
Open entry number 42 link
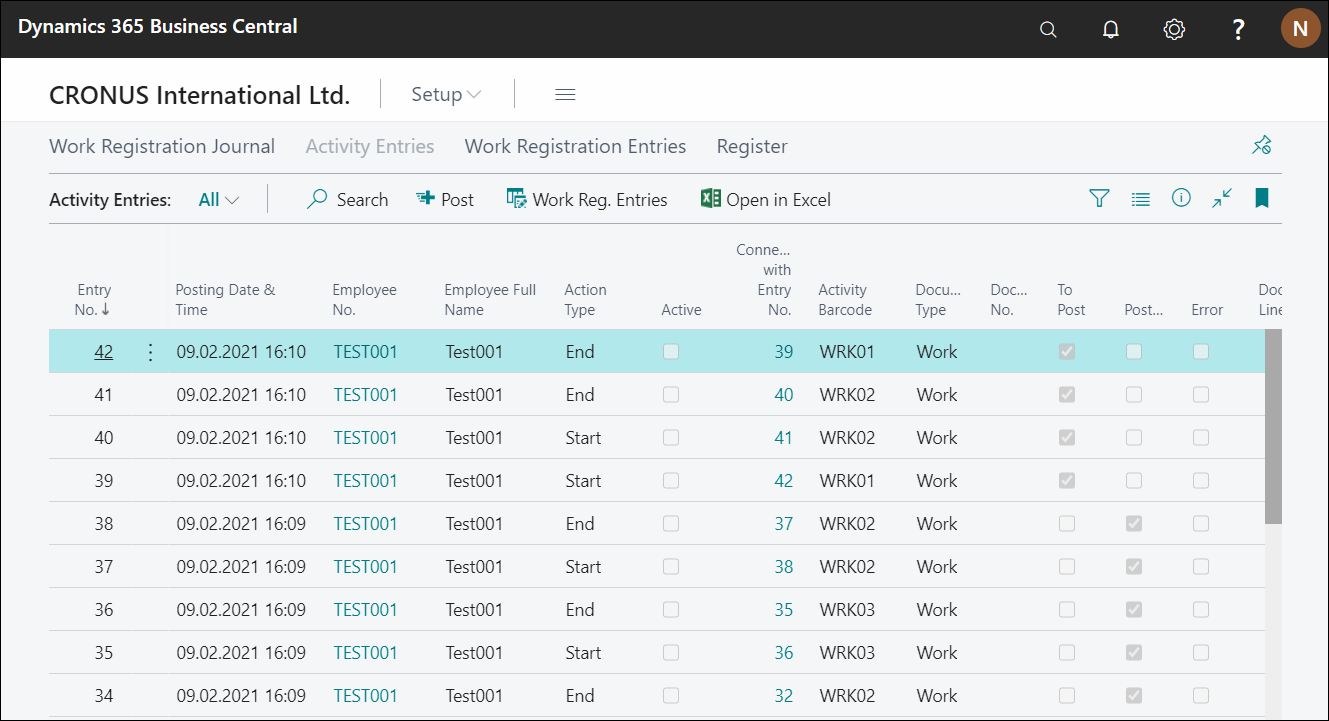pyautogui.click(x=103, y=352)
